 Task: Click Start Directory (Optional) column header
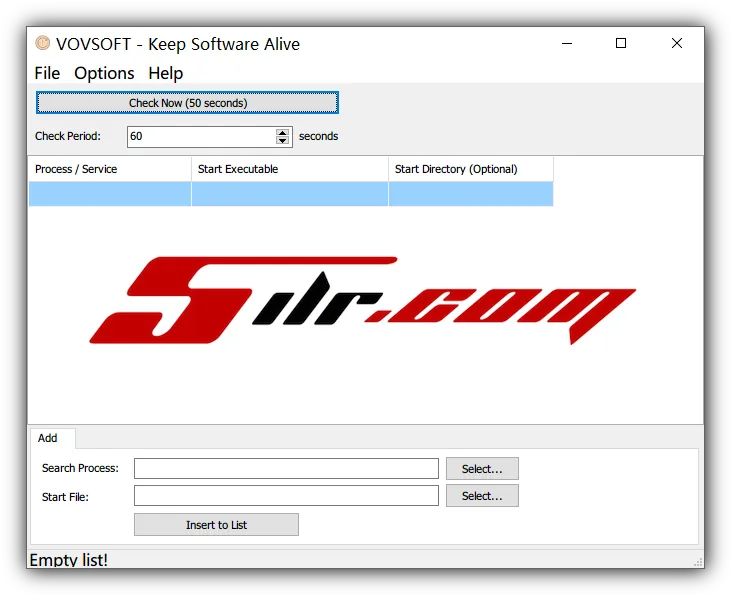[x=471, y=169]
